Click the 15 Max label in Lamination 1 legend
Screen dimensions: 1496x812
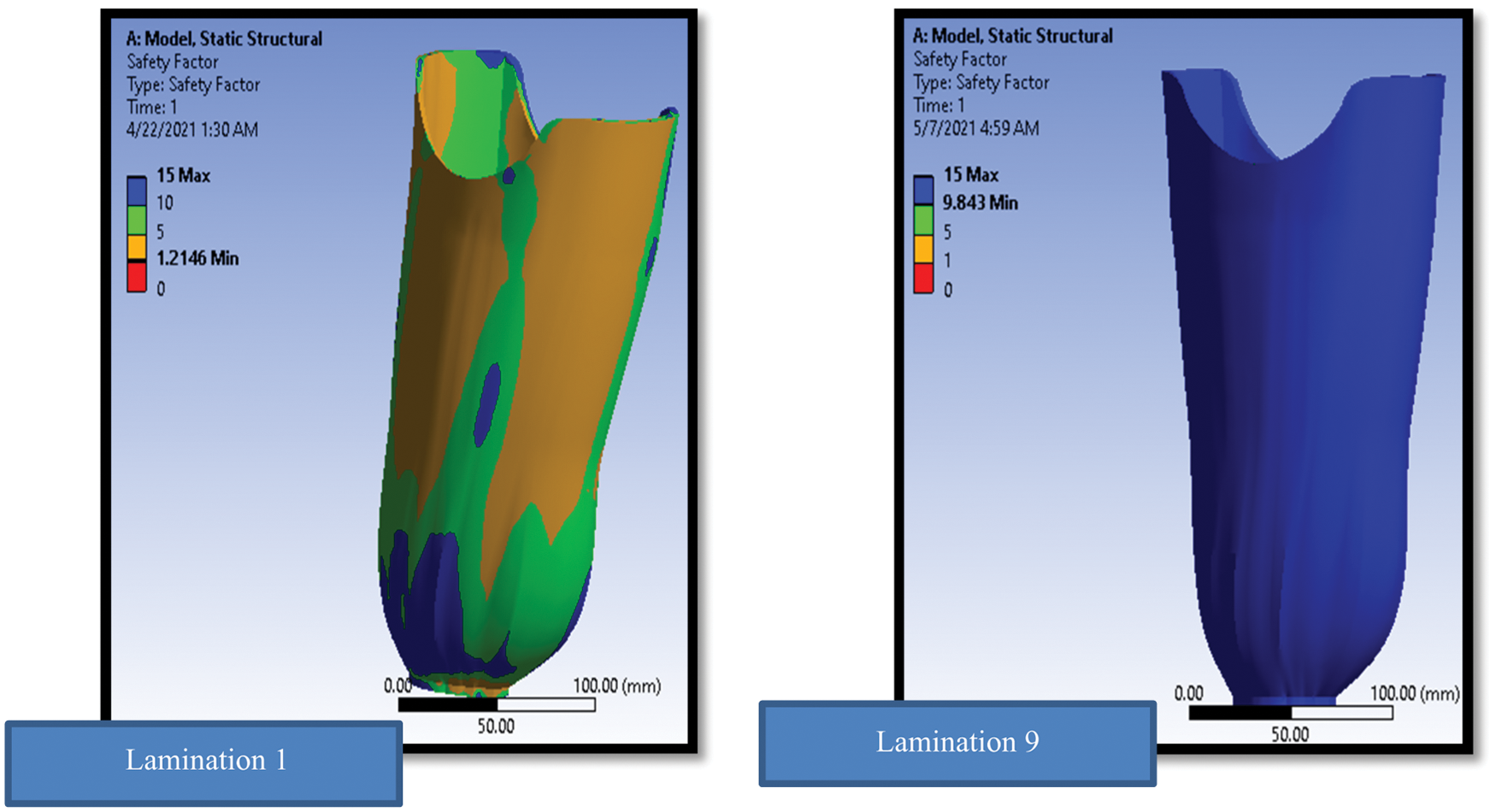pyautogui.click(x=183, y=176)
